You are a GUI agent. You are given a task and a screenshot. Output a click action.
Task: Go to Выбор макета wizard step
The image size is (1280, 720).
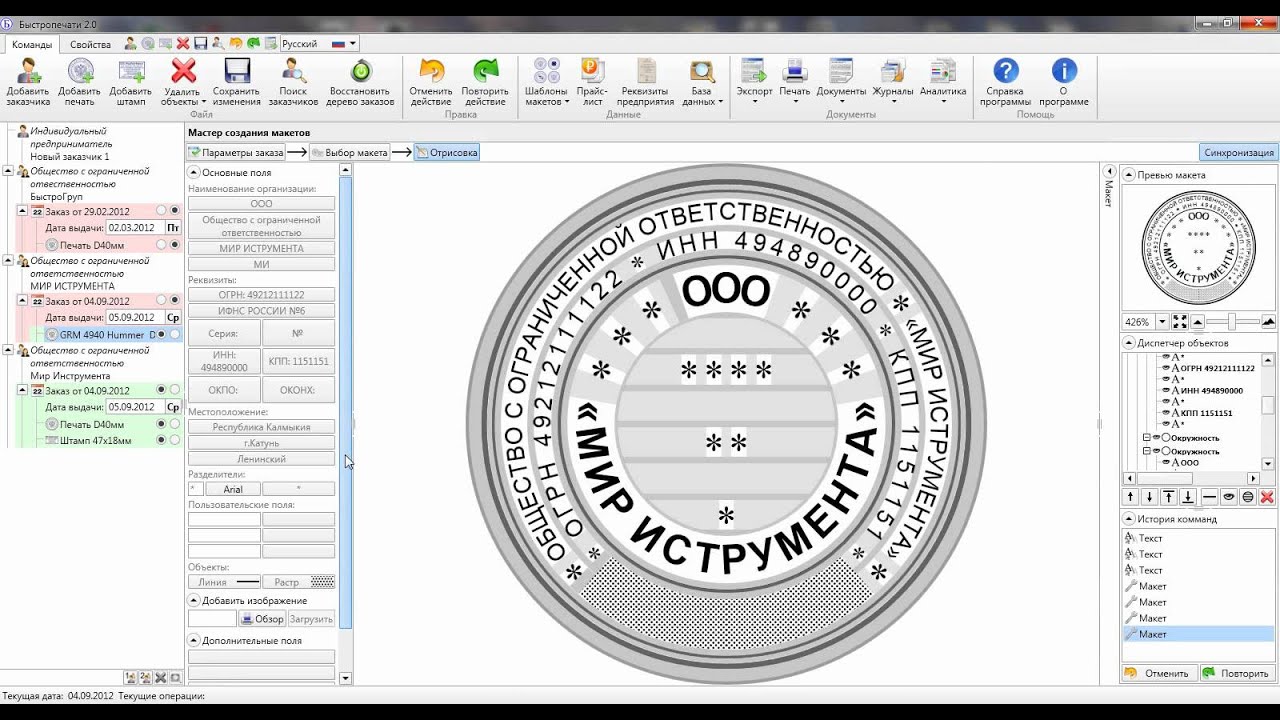[x=349, y=152]
